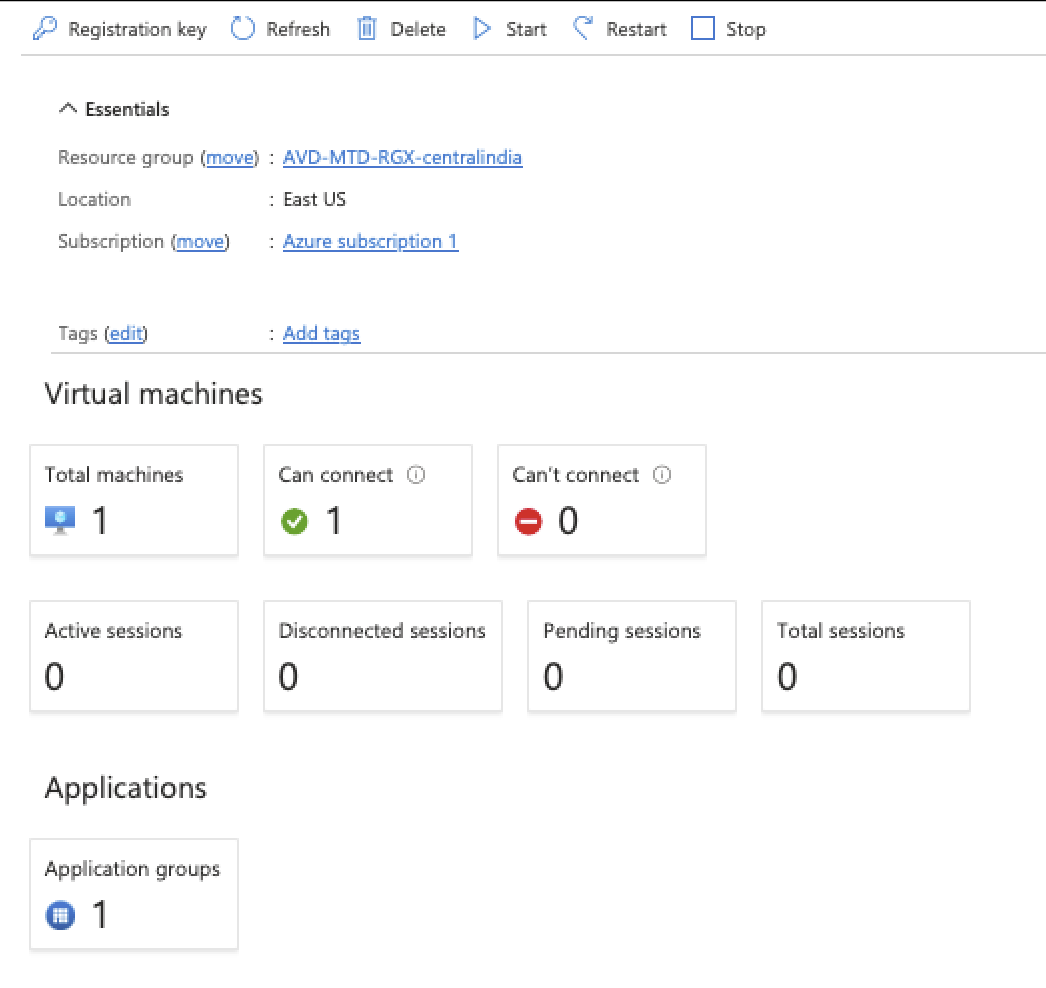
Task: Click the monitor icon under Total machines
Action: point(58,520)
